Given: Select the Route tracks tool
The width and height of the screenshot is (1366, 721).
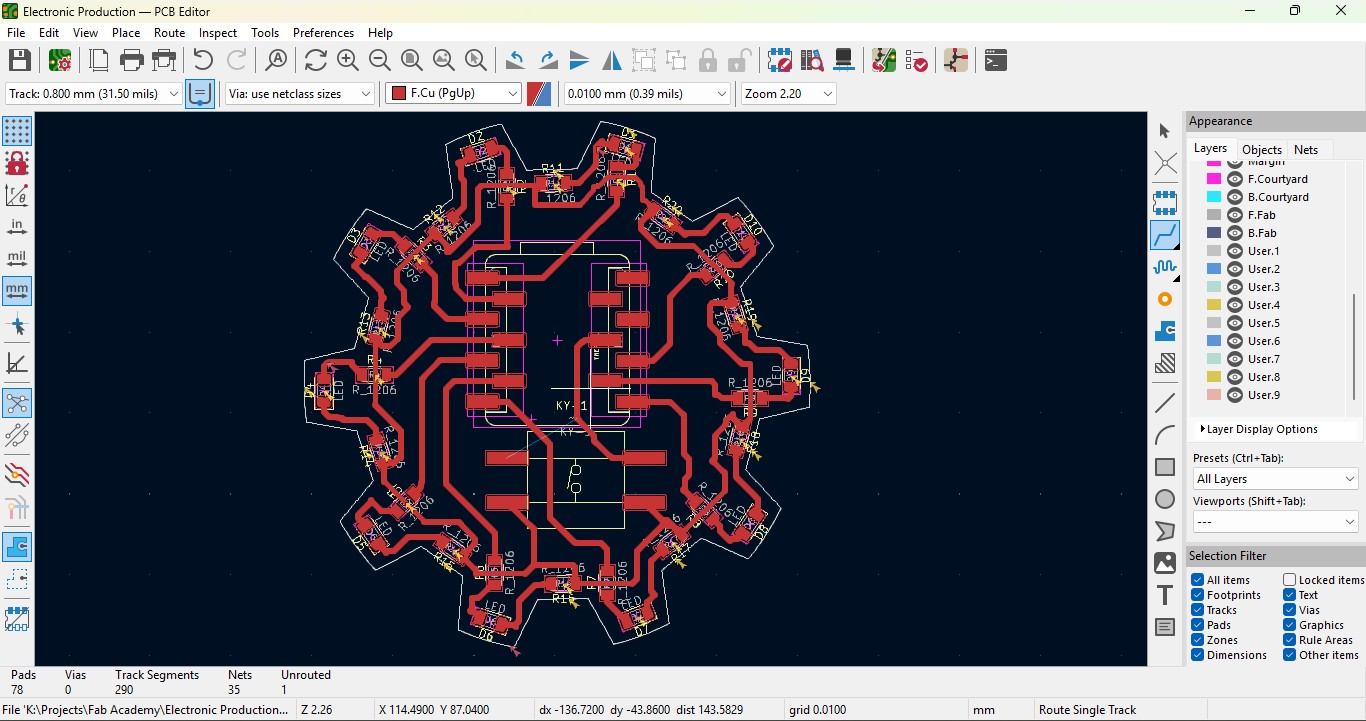Looking at the screenshot, I should [x=1165, y=236].
